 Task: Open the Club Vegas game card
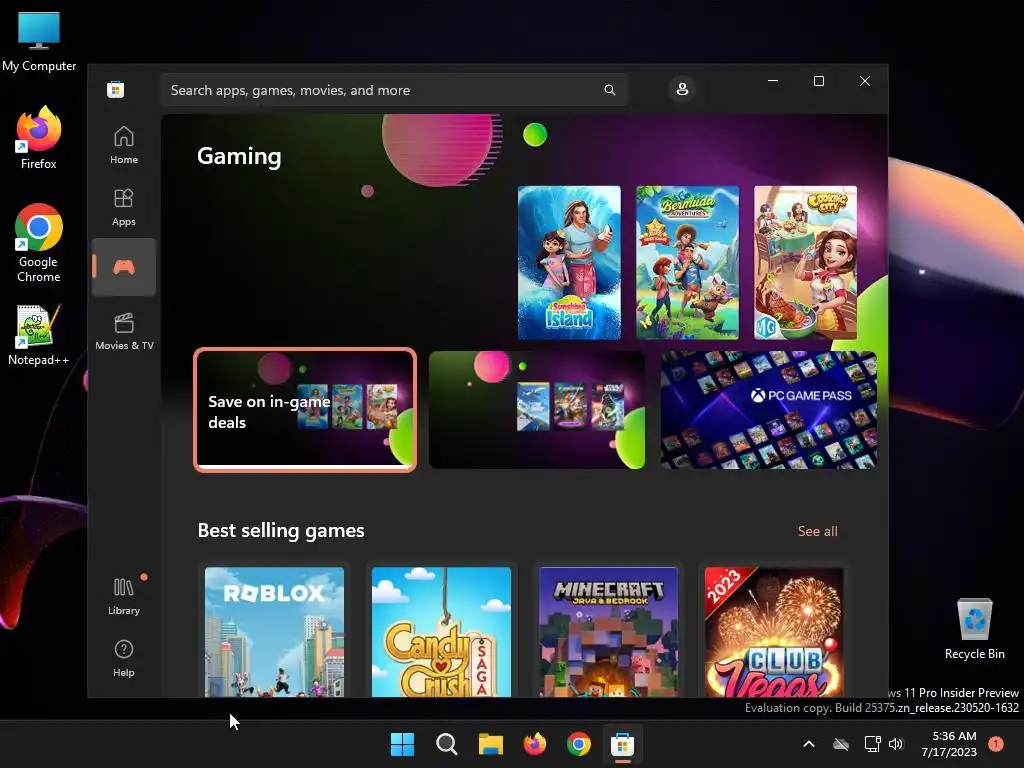(775, 632)
